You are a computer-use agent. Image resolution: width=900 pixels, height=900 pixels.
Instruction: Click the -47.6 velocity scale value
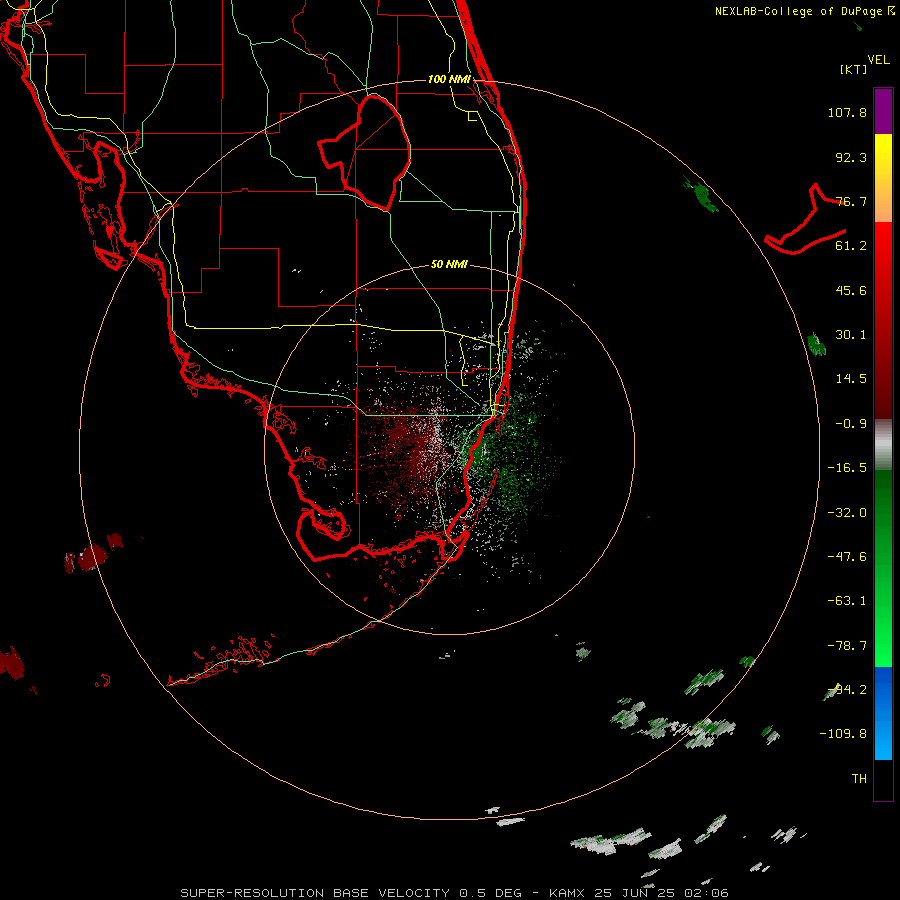(847, 557)
